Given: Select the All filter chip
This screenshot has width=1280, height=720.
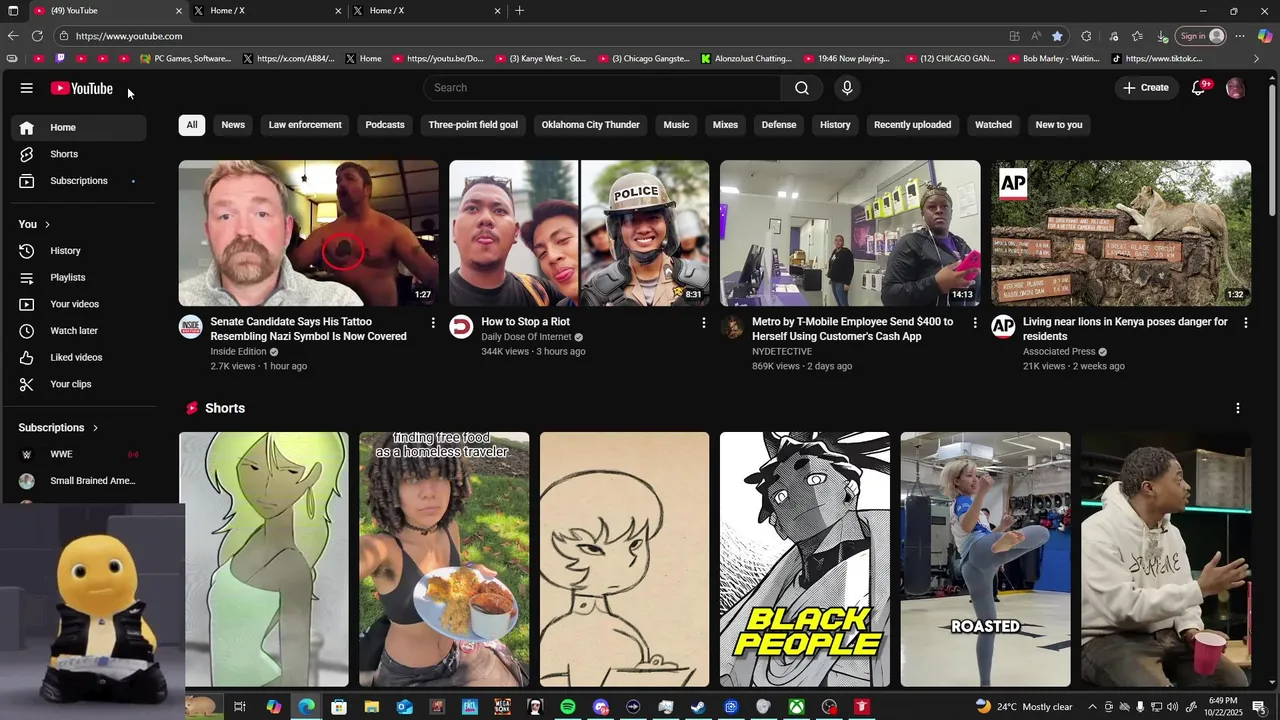Looking at the screenshot, I should click(x=192, y=125).
